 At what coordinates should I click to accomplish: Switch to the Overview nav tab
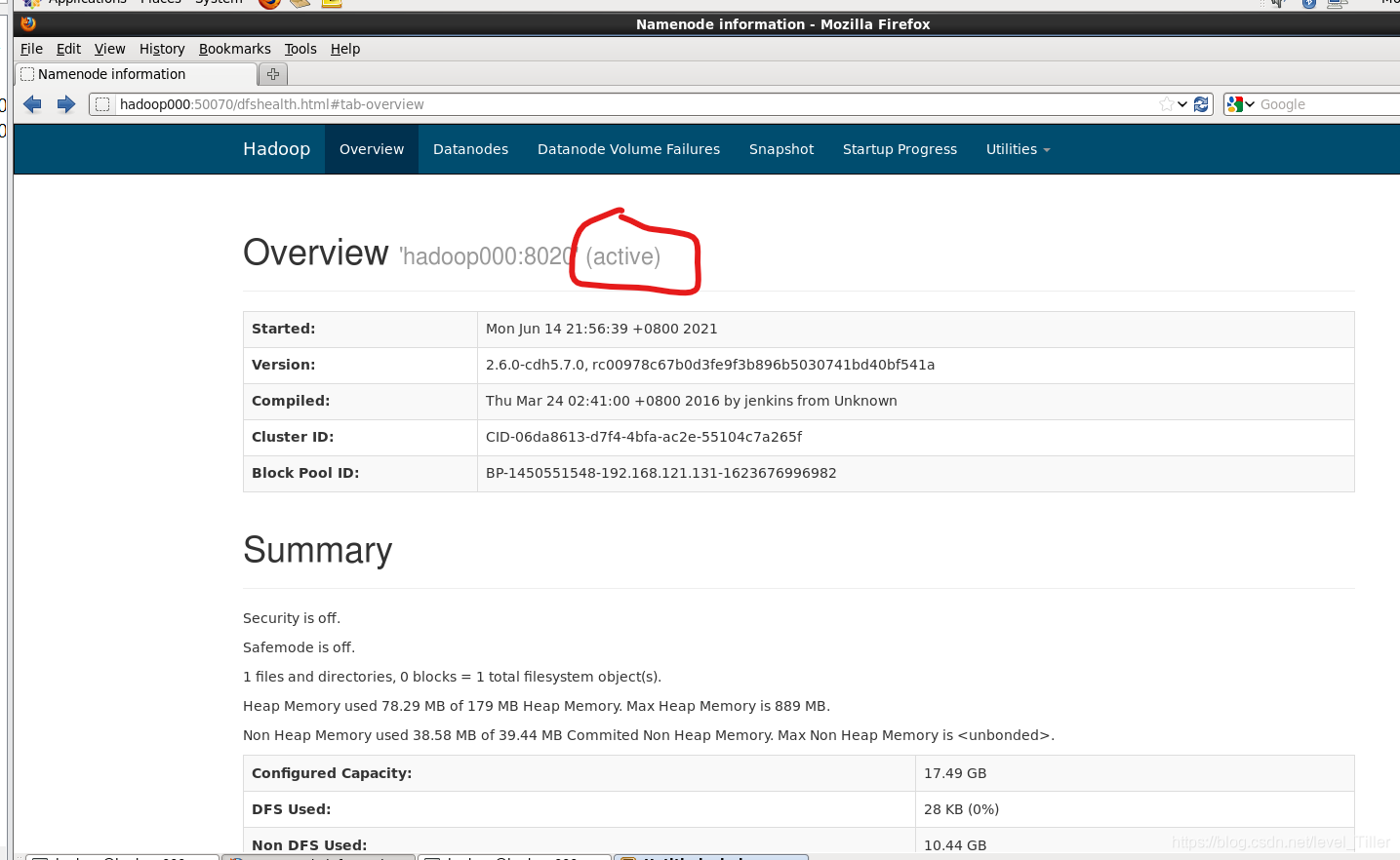(372, 149)
